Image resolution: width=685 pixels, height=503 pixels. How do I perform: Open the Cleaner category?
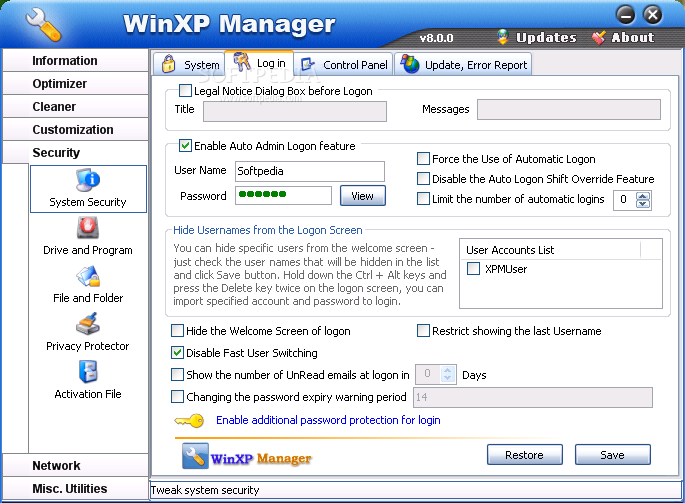[75, 107]
